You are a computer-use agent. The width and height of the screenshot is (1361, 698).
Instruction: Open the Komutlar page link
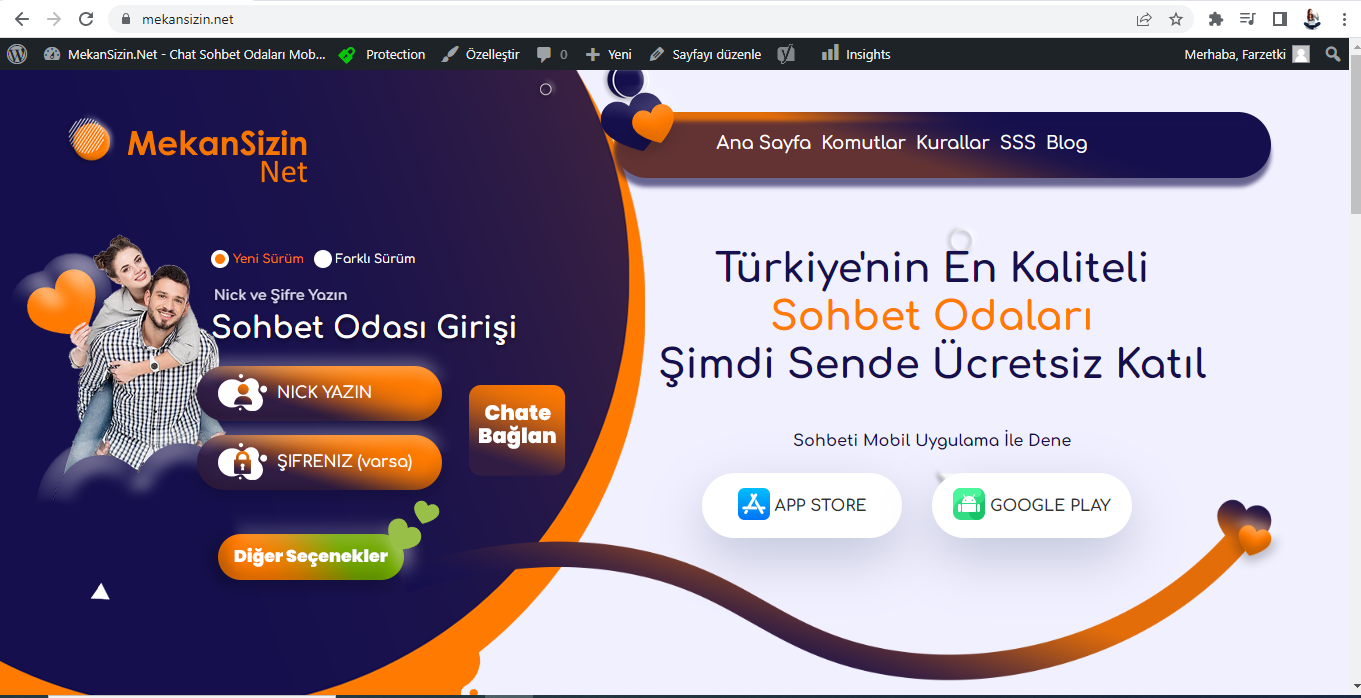click(x=863, y=142)
